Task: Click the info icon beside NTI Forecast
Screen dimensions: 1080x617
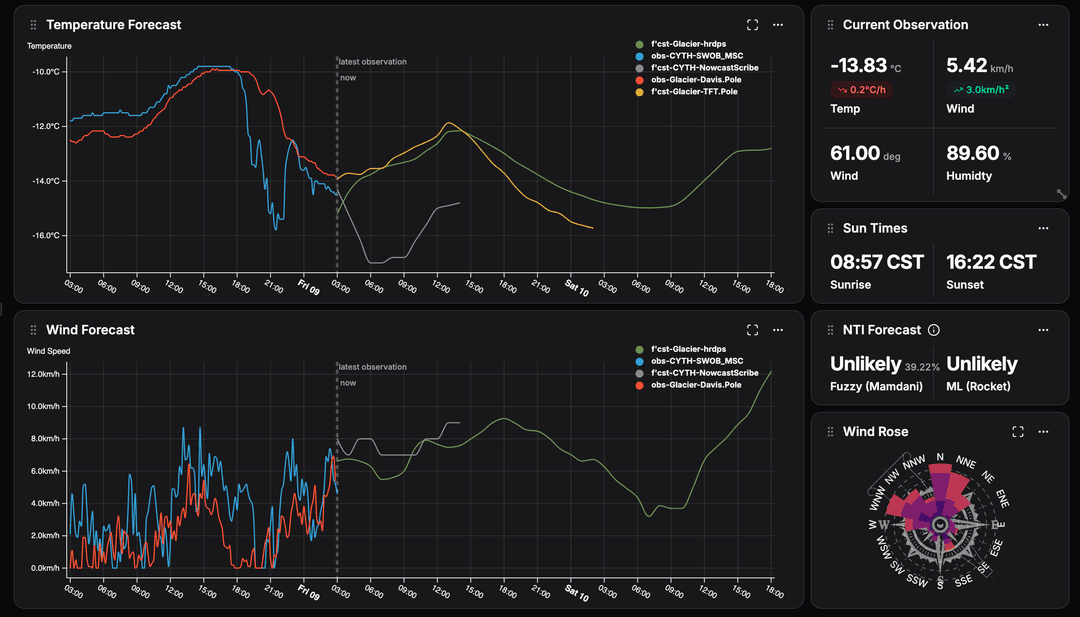Action: [x=934, y=330]
